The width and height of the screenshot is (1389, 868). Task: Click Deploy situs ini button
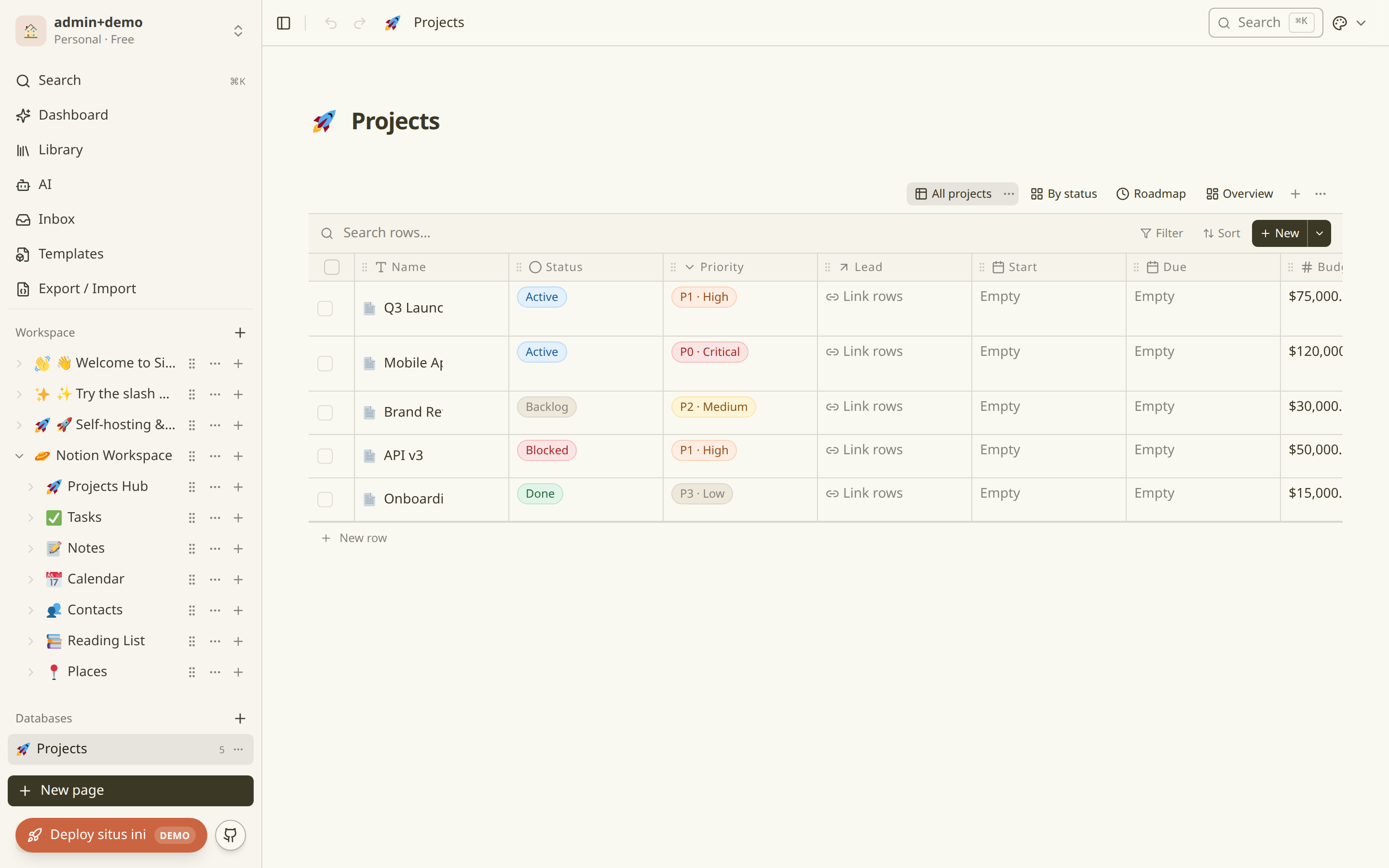(111, 835)
